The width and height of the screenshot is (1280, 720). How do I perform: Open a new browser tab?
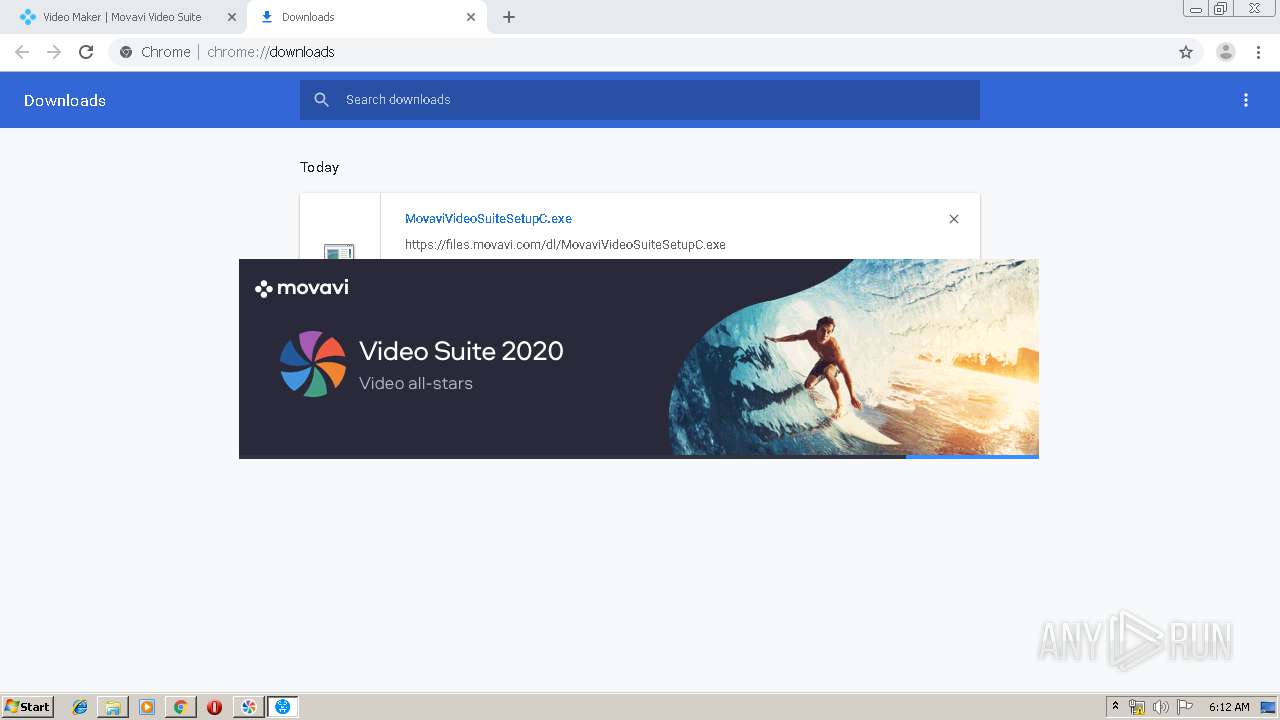pos(509,17)
